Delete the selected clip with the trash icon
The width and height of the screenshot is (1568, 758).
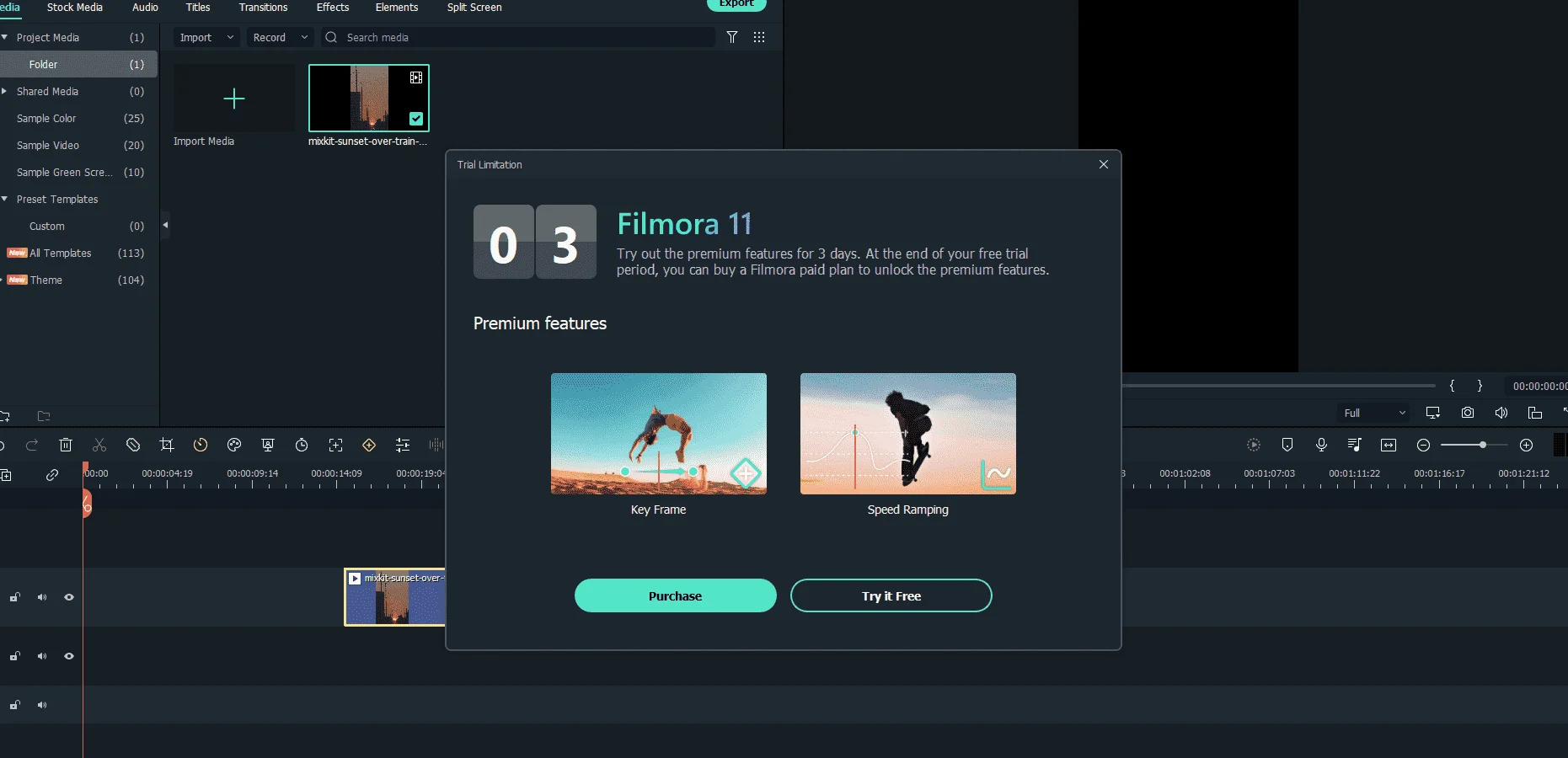click(x=66, y=445)
